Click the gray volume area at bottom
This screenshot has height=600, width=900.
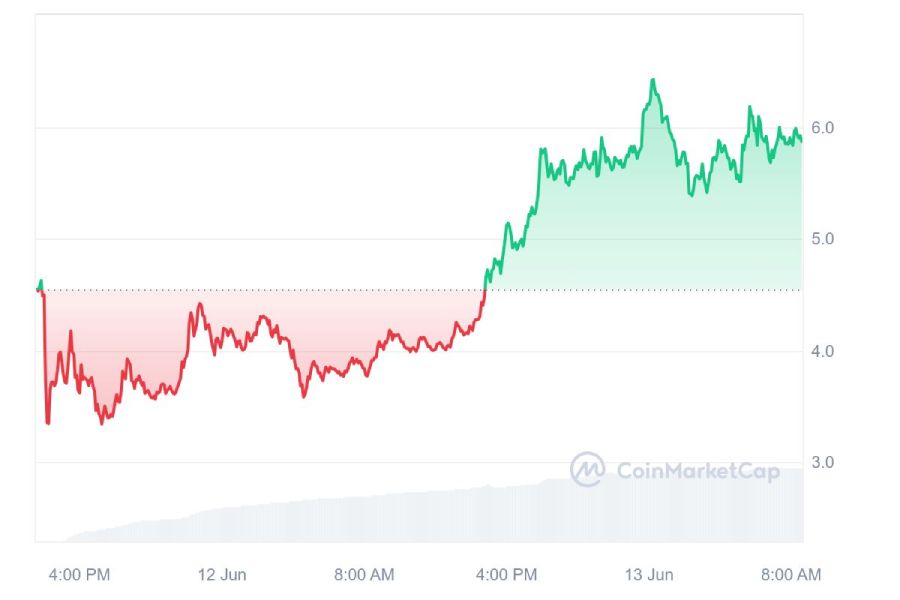click(x=434, y=514)
